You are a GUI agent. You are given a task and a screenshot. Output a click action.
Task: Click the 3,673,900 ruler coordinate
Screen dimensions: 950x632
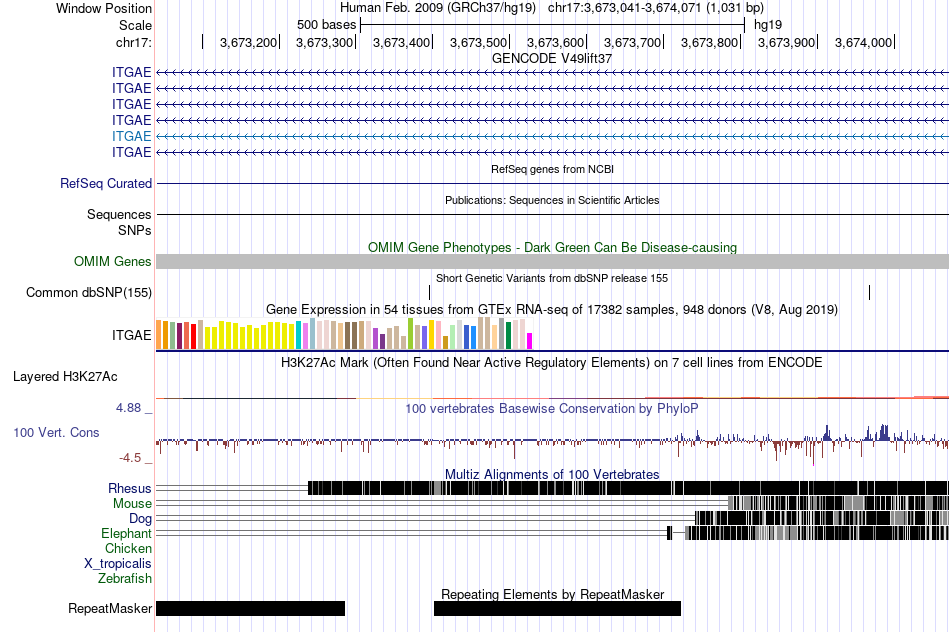pos(786,42)
